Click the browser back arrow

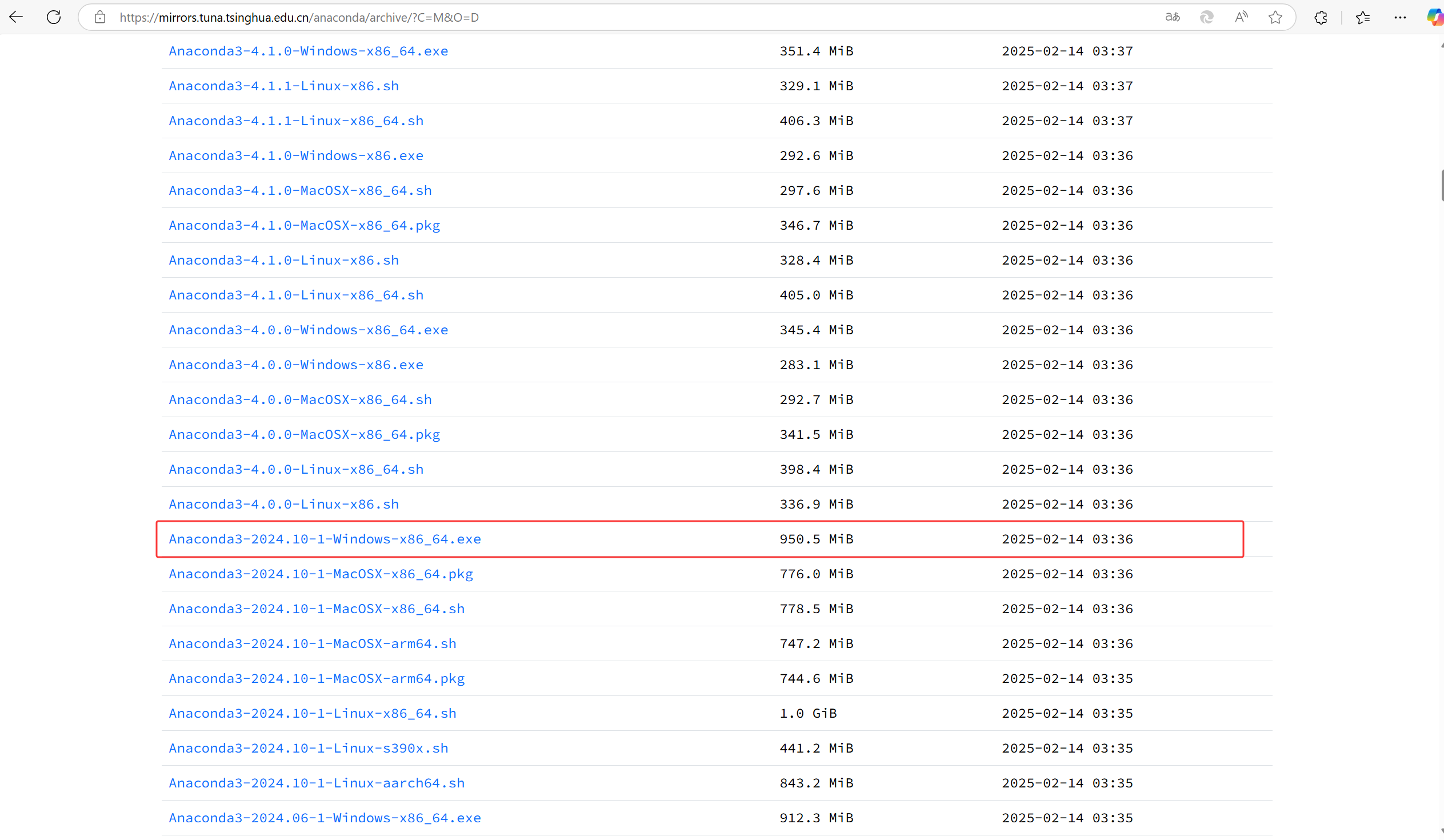(x=16, y=17)
